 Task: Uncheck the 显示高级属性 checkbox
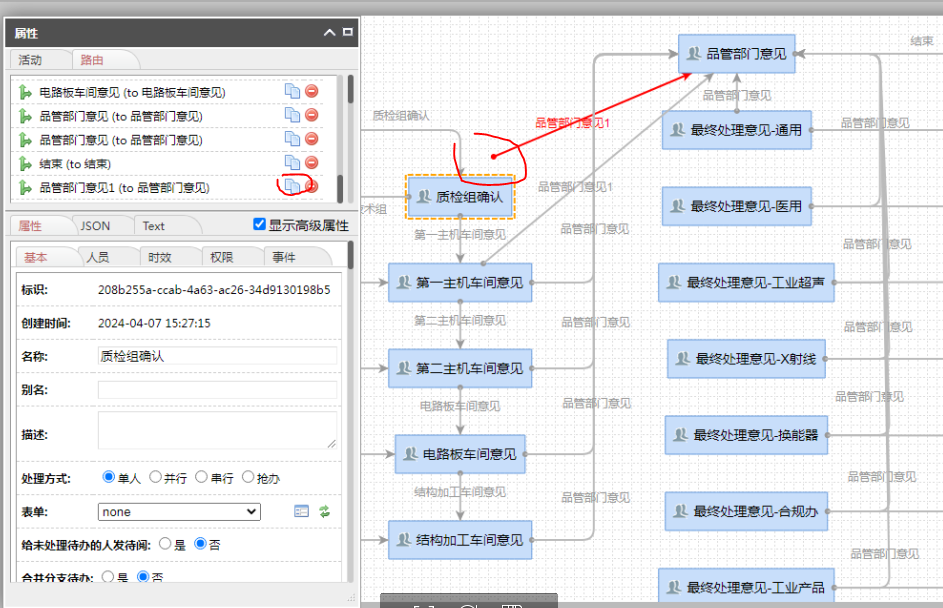coord(259,224)
